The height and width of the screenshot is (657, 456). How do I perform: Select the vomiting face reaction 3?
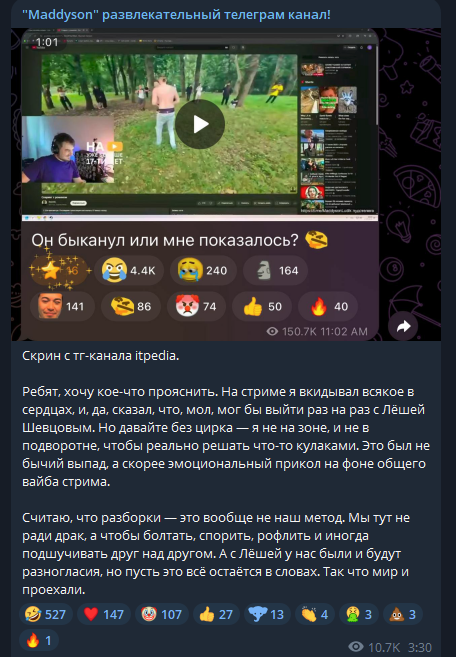click(x=359, y=614)
